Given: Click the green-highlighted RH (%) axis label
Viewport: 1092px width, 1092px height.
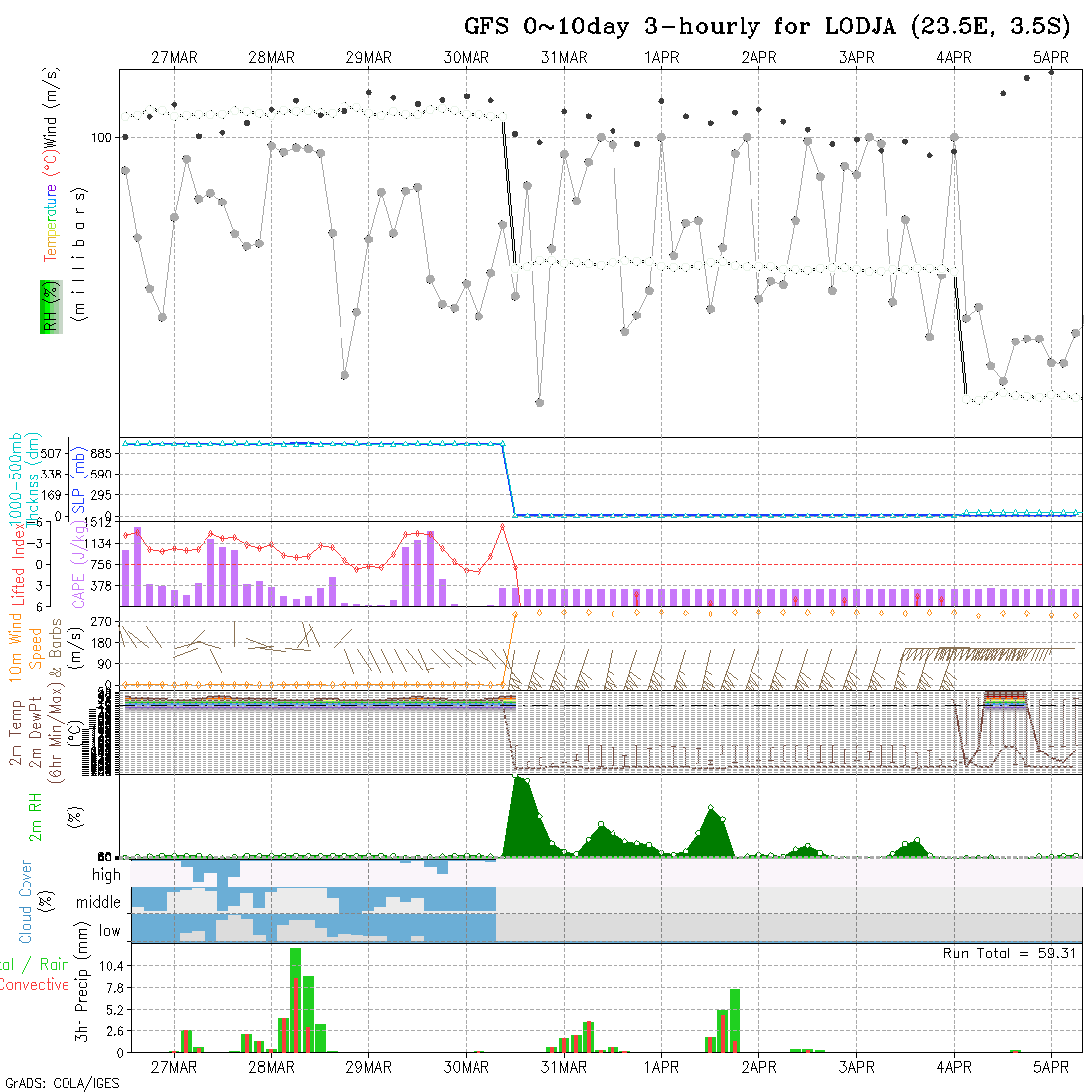Looking at the screenshot, I should [x=48, y=306].
